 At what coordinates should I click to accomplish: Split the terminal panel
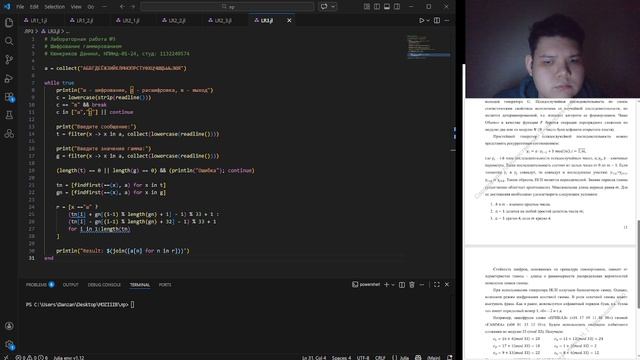point(402,284)
